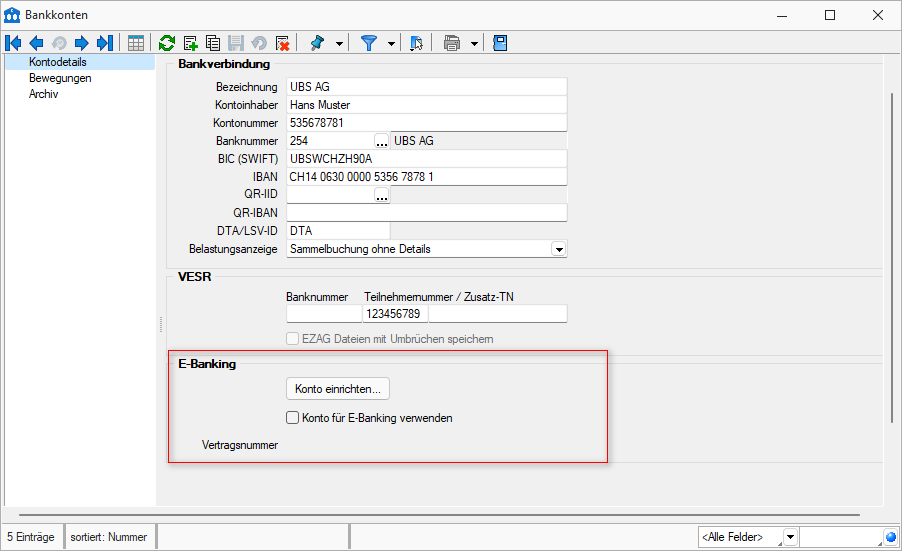This screenshot has height=551, width=902.
Task: Open Bewegungen in the left panel
Action: [x=60, y=78]
